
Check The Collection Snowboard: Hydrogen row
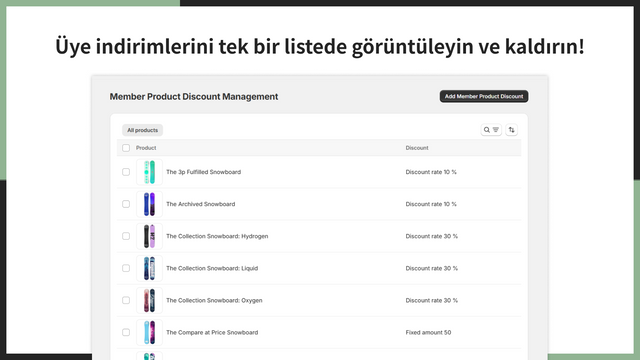pyautogui.click(x=126, y=236)
